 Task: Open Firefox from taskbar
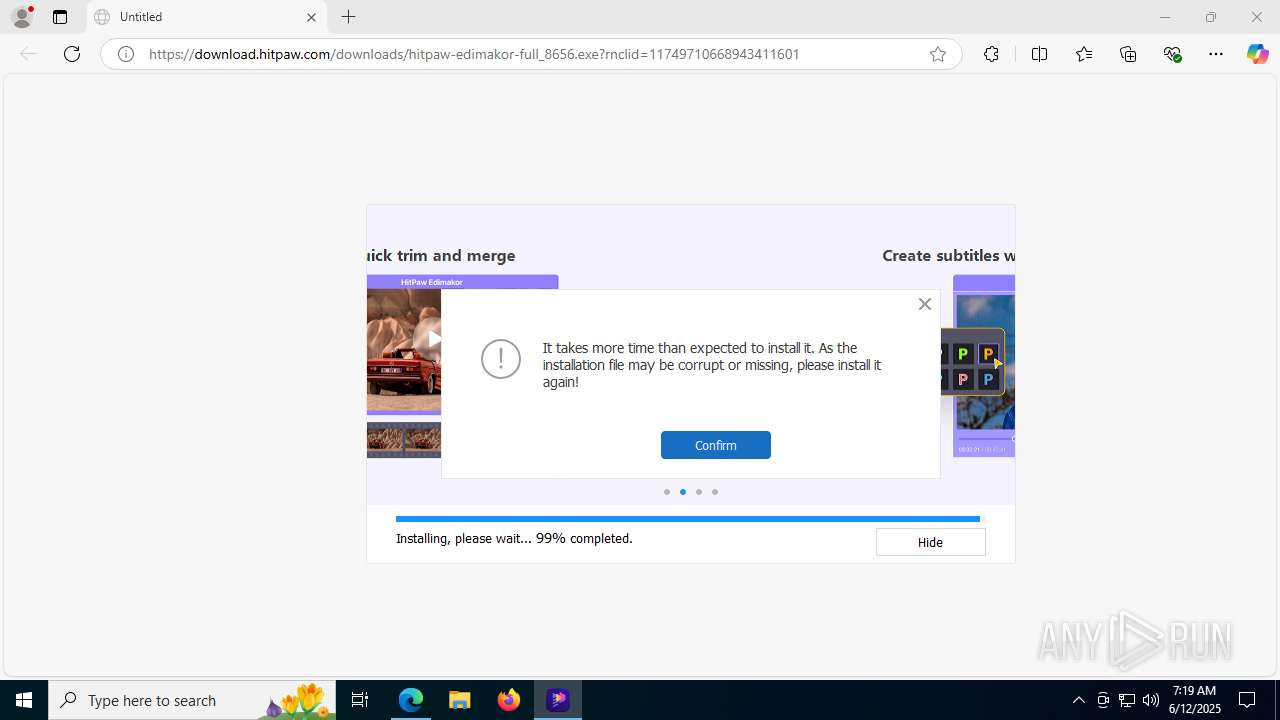509,700
